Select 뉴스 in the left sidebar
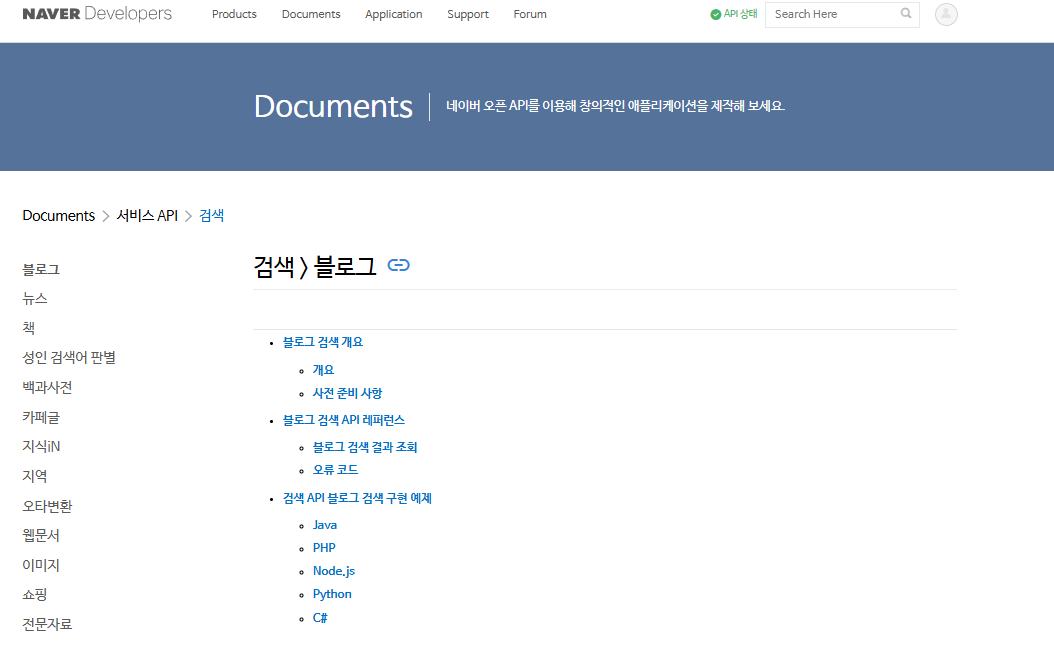The width and height of the screenshot is (1054, 662). (35, 299)
